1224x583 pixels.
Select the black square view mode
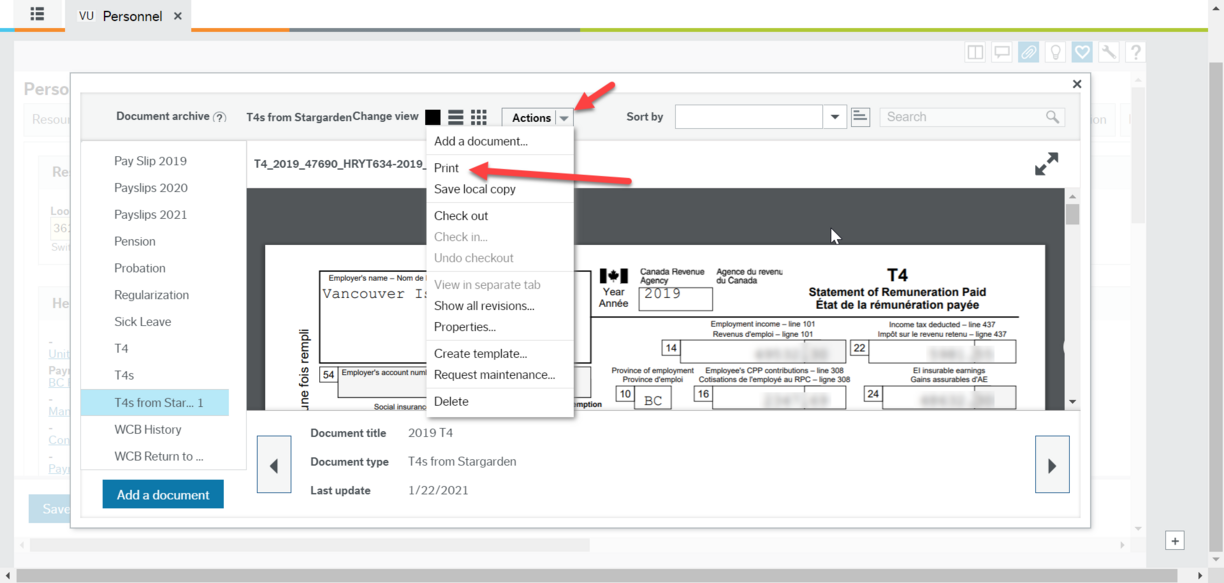pos(432,116)
